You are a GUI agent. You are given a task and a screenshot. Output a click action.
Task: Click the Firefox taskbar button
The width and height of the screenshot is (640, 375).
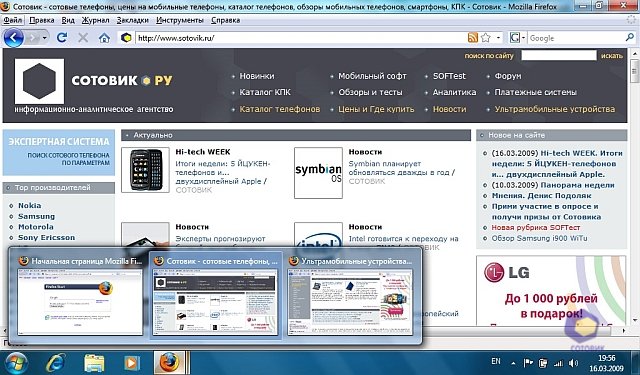pyautogui.click(x=169, y=363)
